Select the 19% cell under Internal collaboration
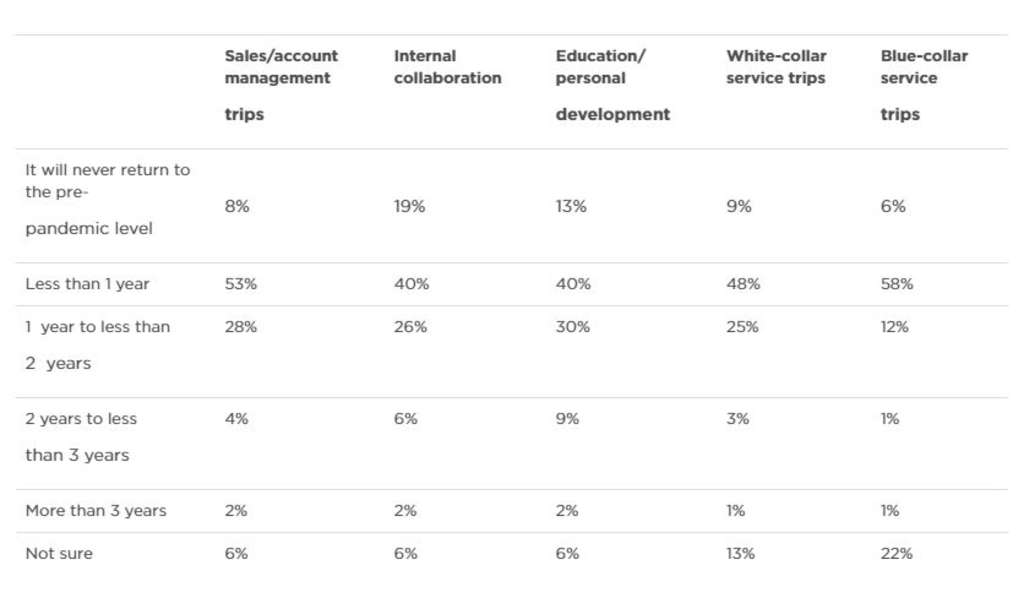Screen dimensions: 1024x614 pyautogui.click(x=409, y=207)
